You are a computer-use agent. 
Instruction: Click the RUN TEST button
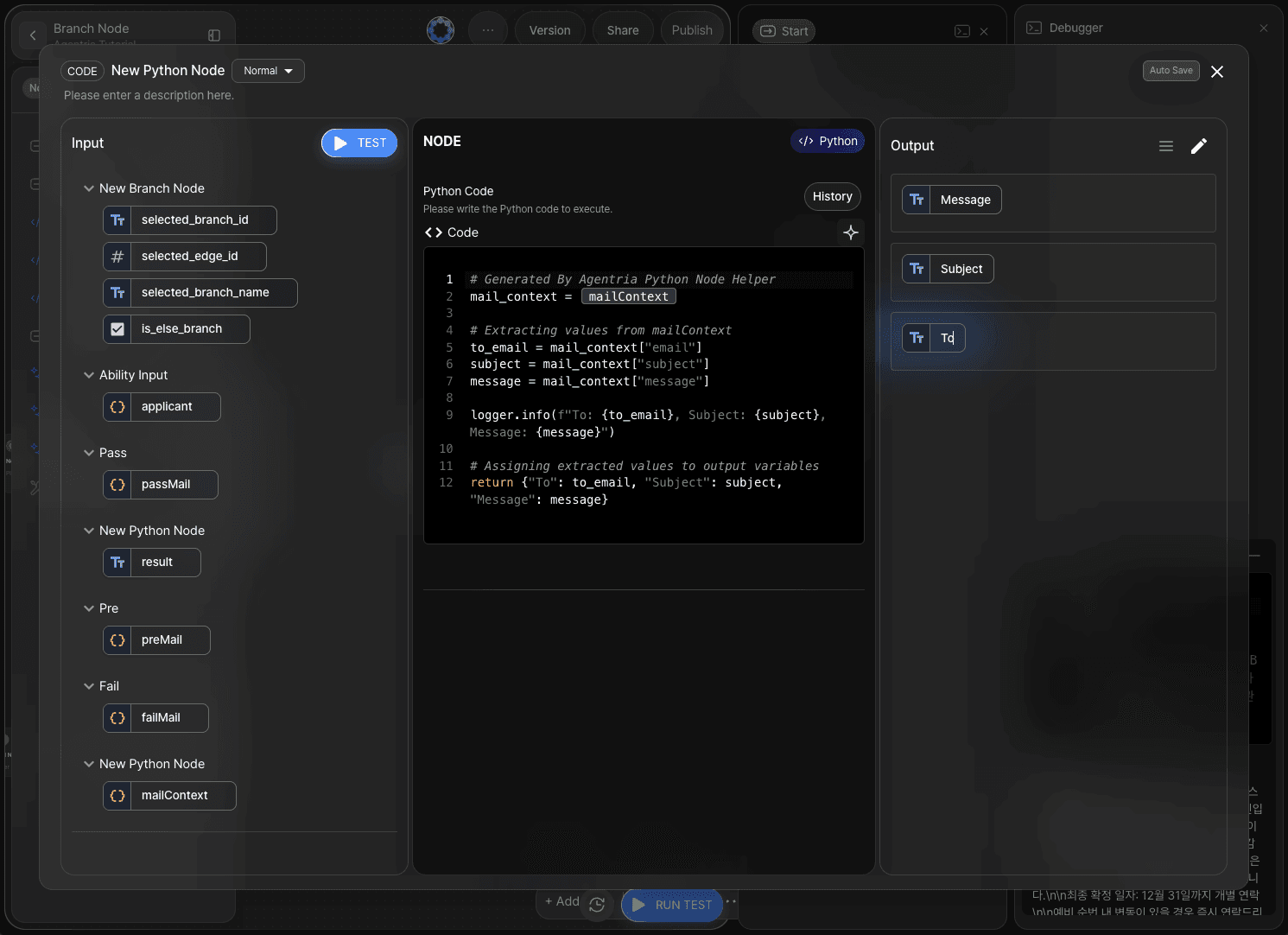[x=672, y=905]
